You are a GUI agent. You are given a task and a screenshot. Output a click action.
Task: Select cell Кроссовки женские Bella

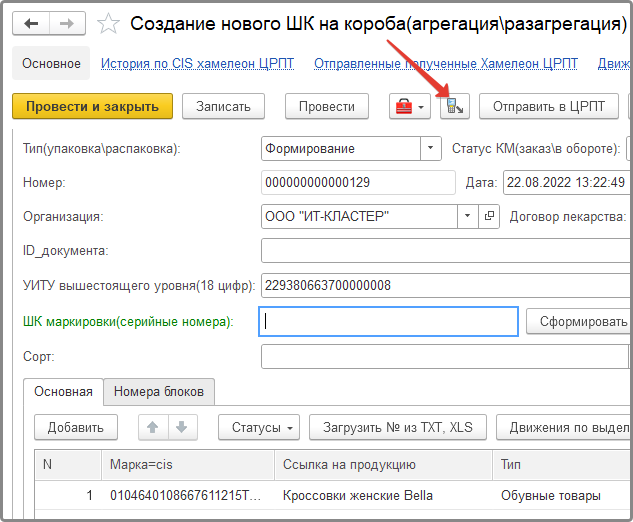click(384, 495)
